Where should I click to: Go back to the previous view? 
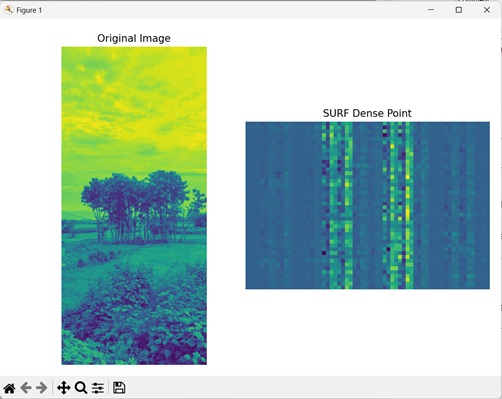[26, 388]
